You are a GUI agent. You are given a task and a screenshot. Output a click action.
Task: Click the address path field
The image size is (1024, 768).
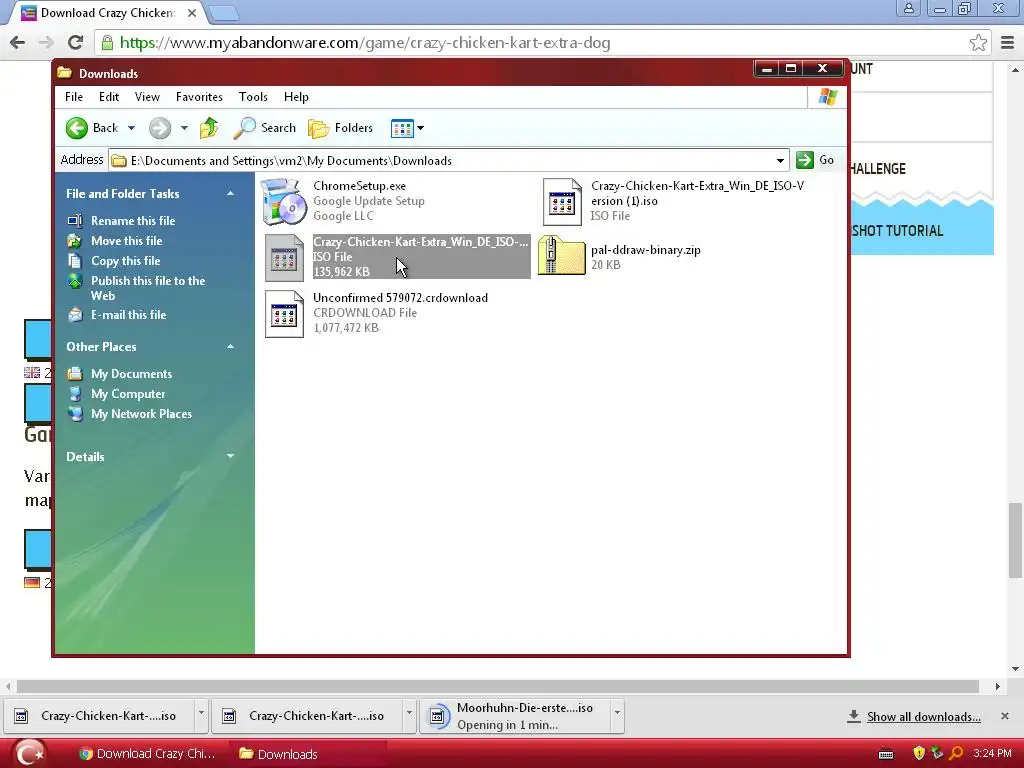click(x=448, y=161)
